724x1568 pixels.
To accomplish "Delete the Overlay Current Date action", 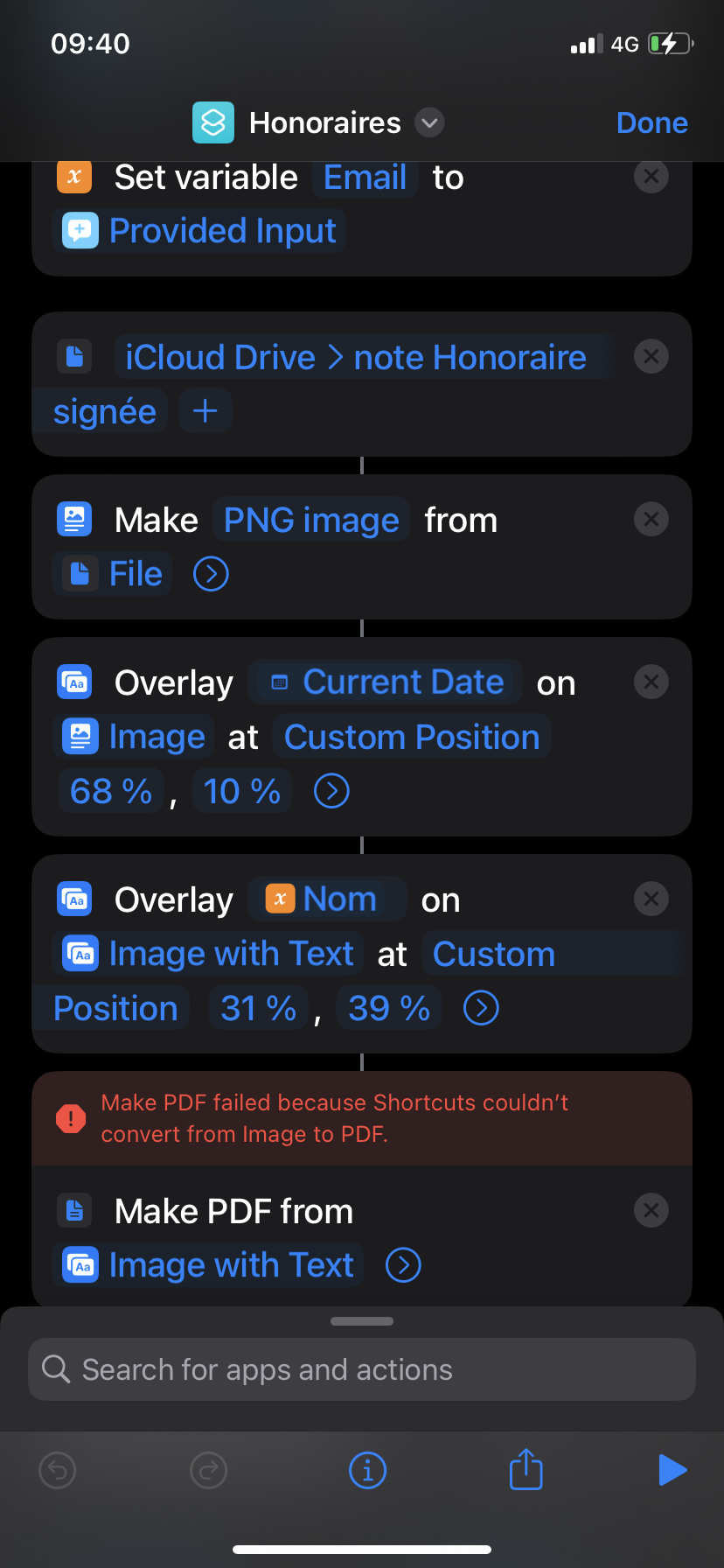I will coord(651,682).
